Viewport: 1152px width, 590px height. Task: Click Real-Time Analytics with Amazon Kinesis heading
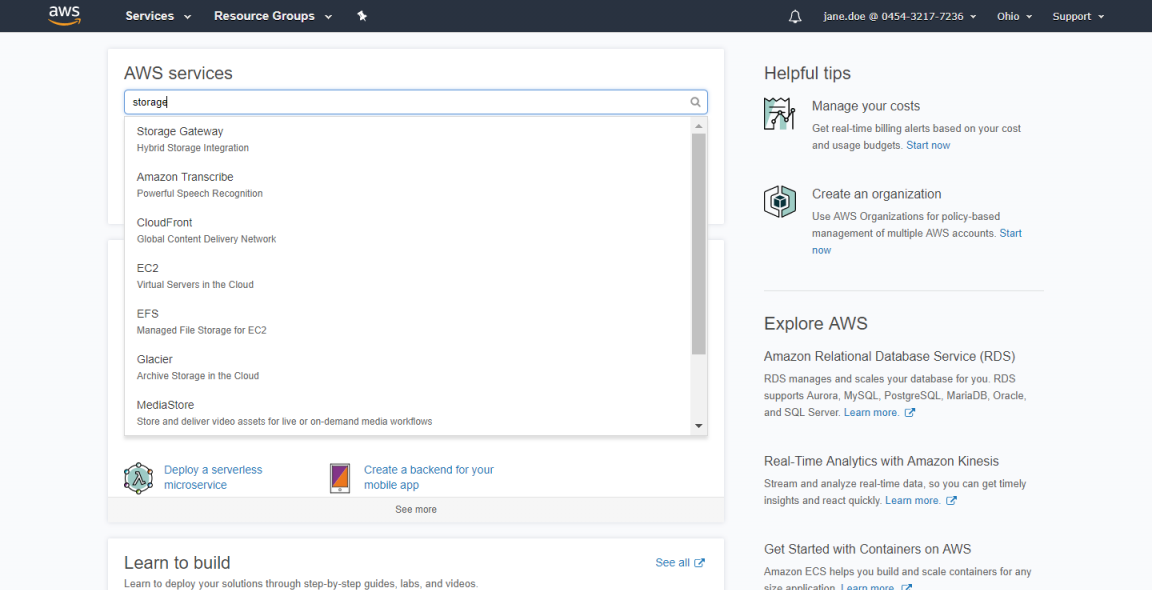[x=882, y=461]
